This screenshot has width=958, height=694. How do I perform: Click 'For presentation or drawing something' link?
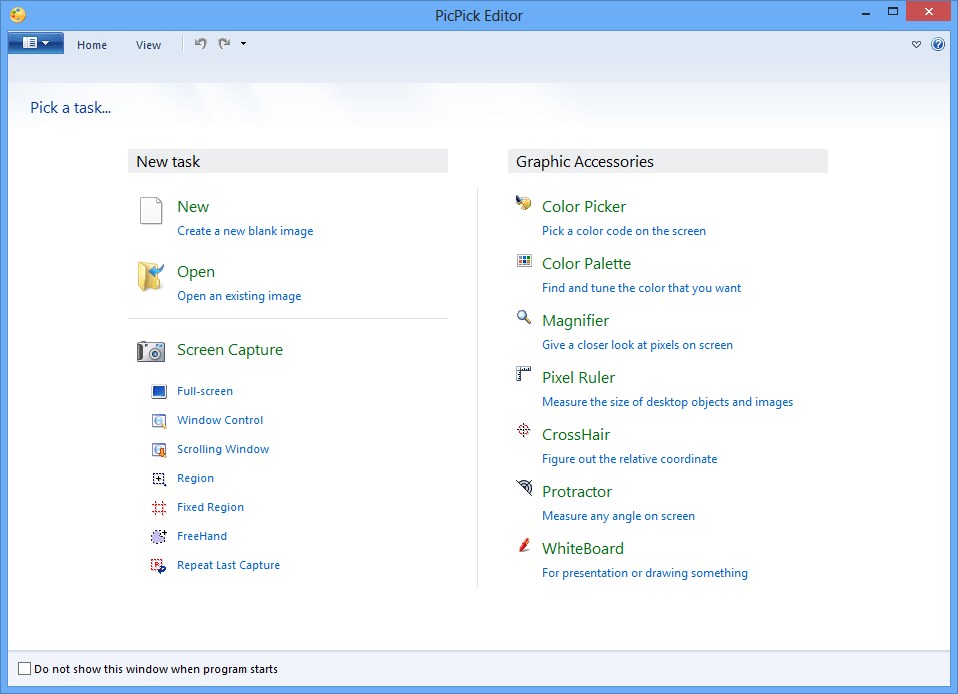[x=645, y=573]
